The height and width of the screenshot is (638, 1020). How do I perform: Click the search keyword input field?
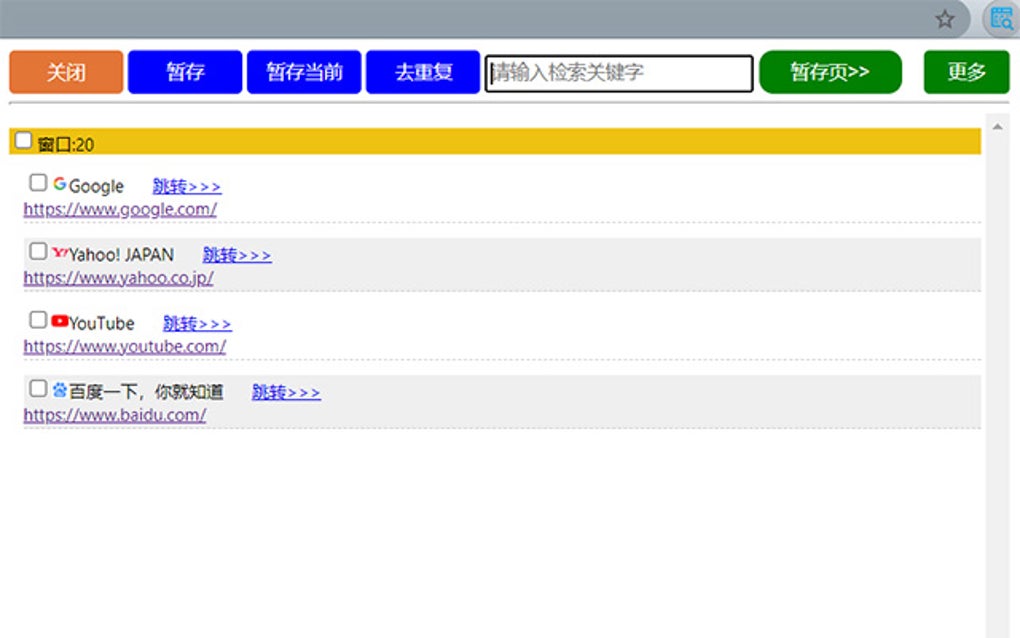pyautogui.click(x=618, y=73)
